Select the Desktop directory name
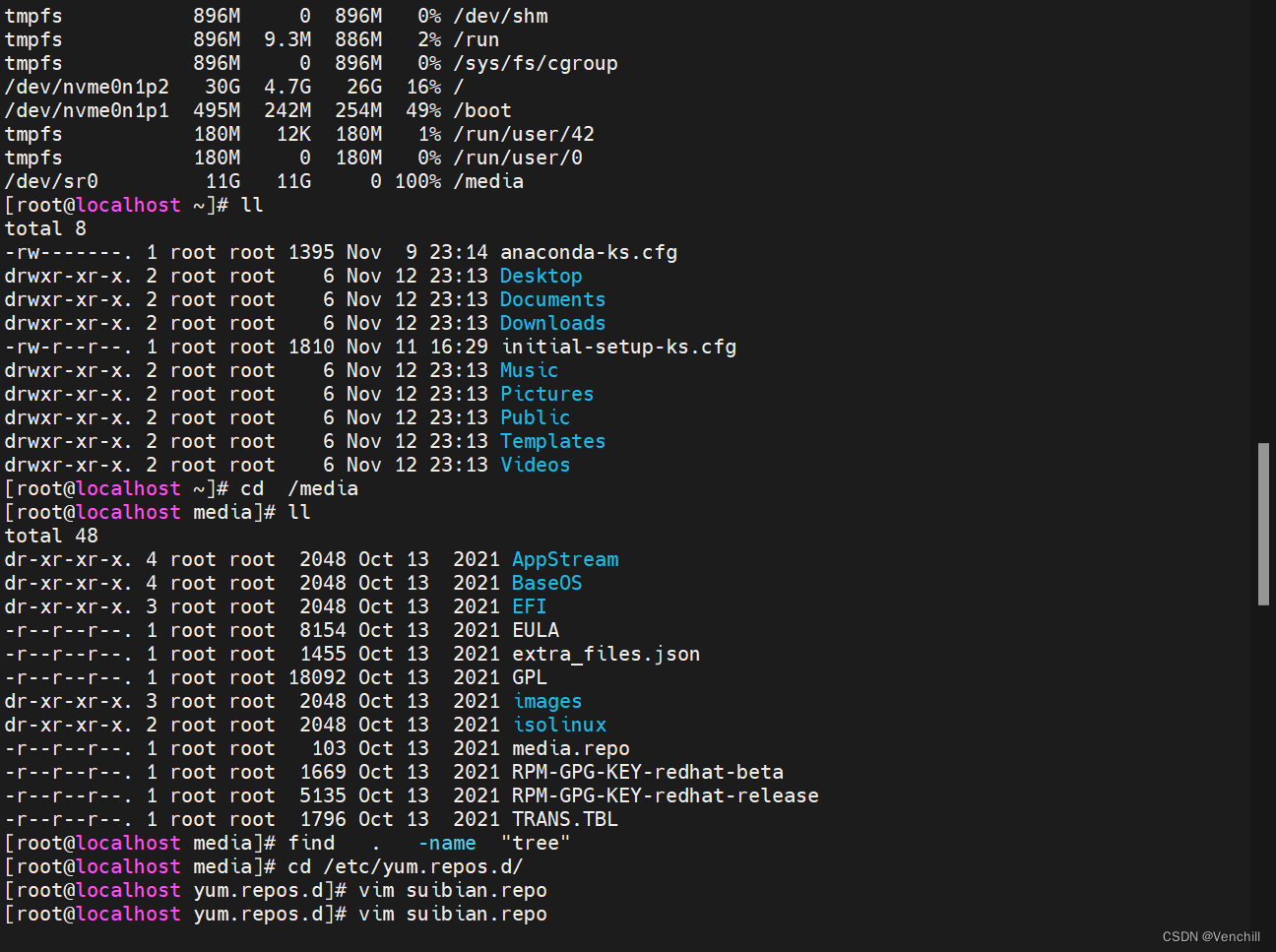1276x952 pixels. [540, 276]
